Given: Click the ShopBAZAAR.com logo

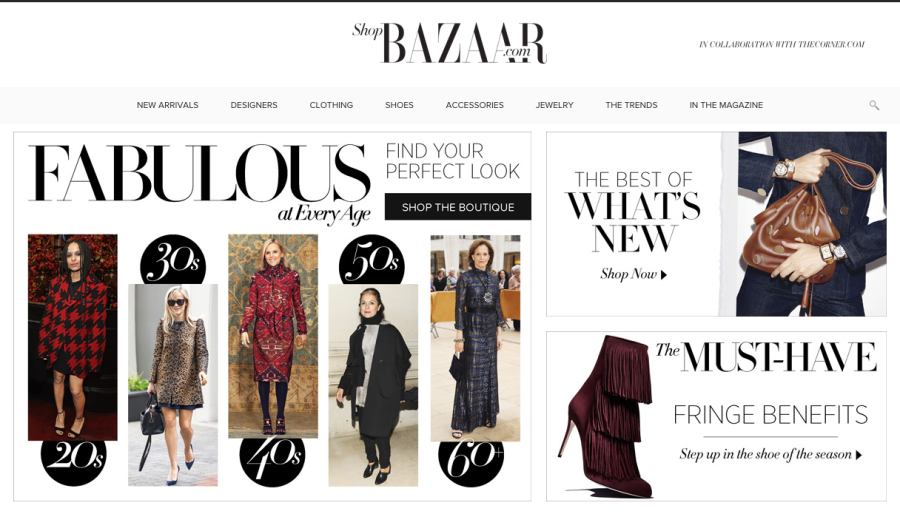Looking at the screenshot, I should [x=449, y=43].
